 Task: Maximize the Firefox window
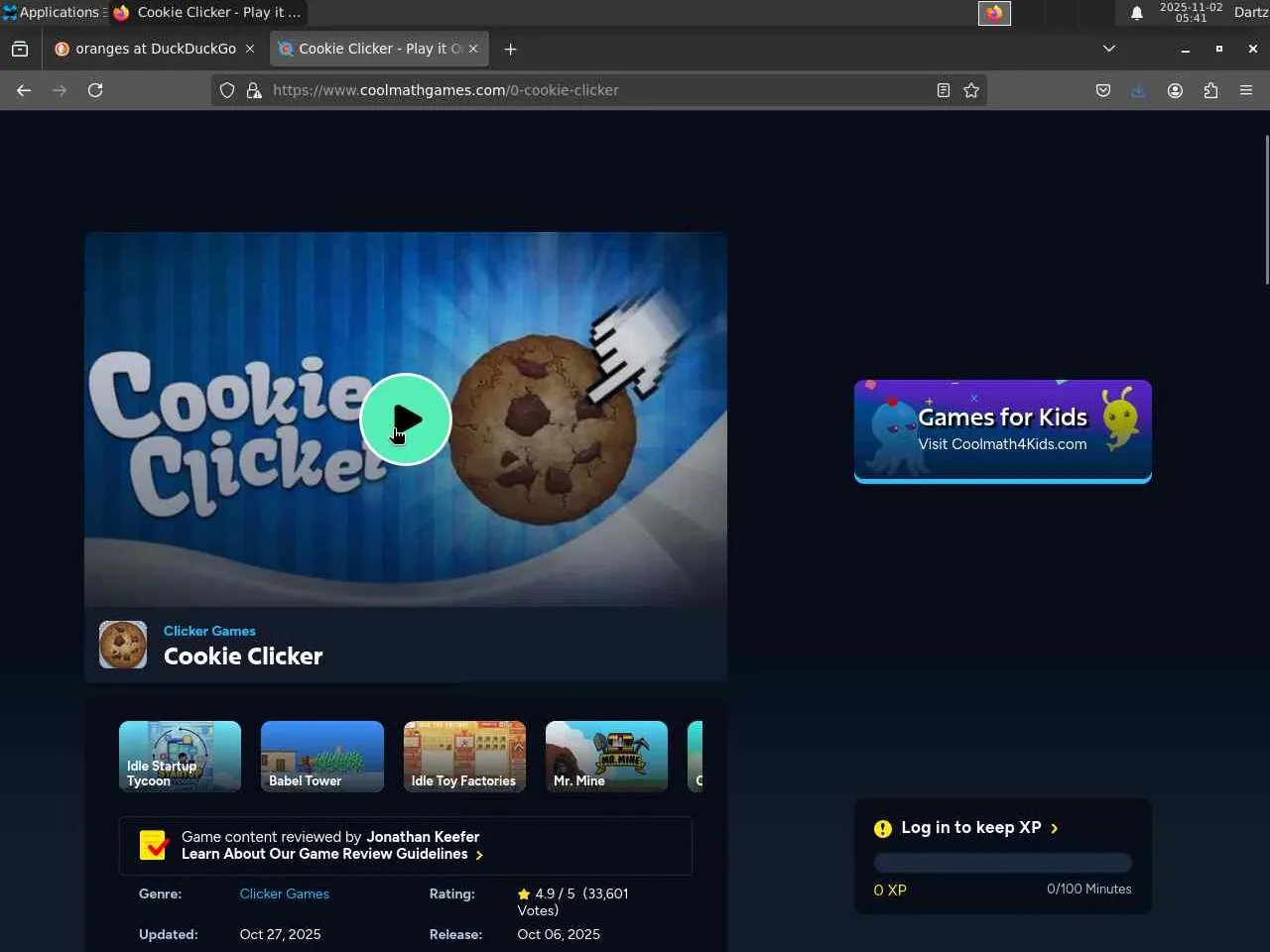pyautogui.click(x=1218, y=49)
